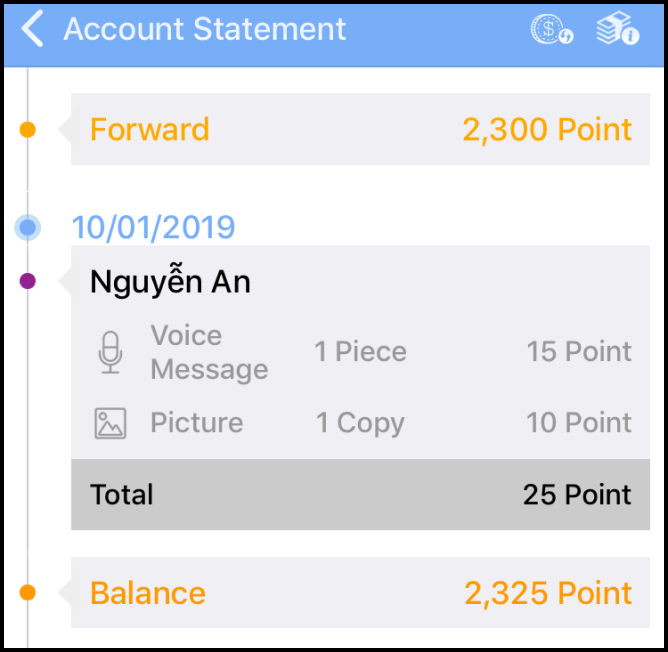Click the 1 Copy quantity text

coord(360,424)
